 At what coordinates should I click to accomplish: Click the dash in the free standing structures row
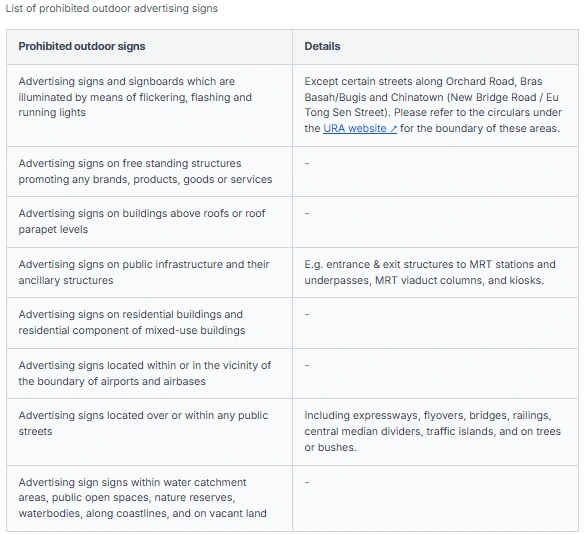coord(307,163)
